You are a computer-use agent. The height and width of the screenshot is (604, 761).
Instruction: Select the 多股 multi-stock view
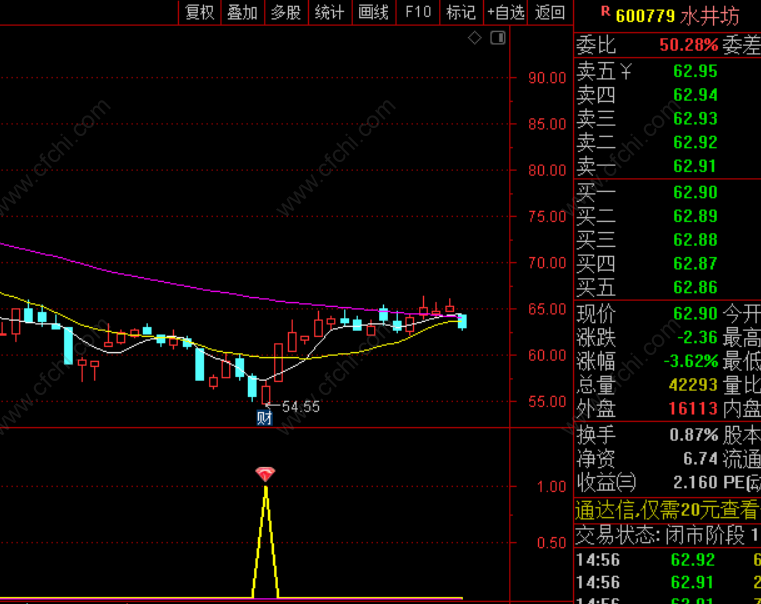(286, 12)
